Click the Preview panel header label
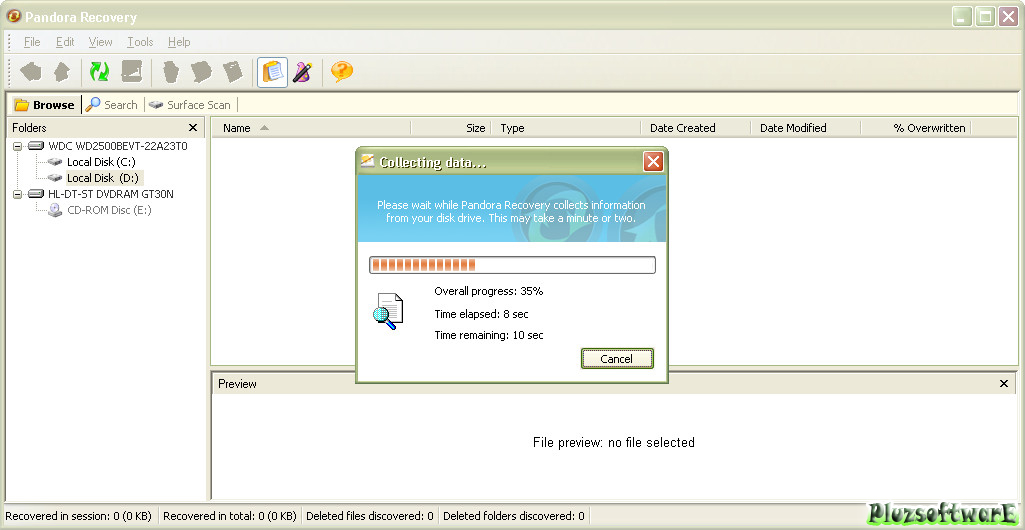Viewport: 1025px width, 530px height. pyautogui.click(x=237, y=384)
